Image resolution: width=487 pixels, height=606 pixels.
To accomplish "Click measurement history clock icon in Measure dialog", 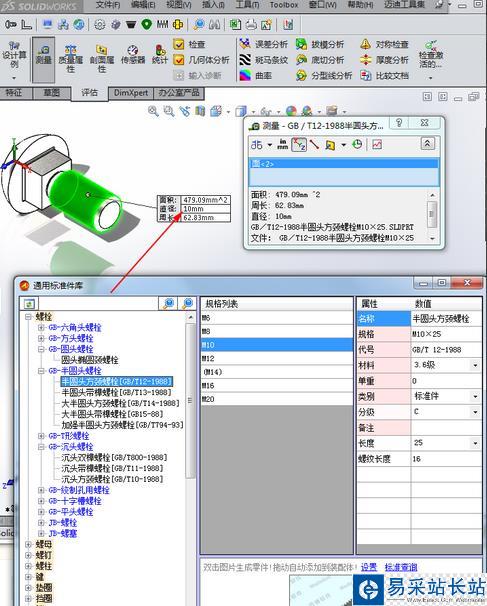I will click(x=357, y=145).
